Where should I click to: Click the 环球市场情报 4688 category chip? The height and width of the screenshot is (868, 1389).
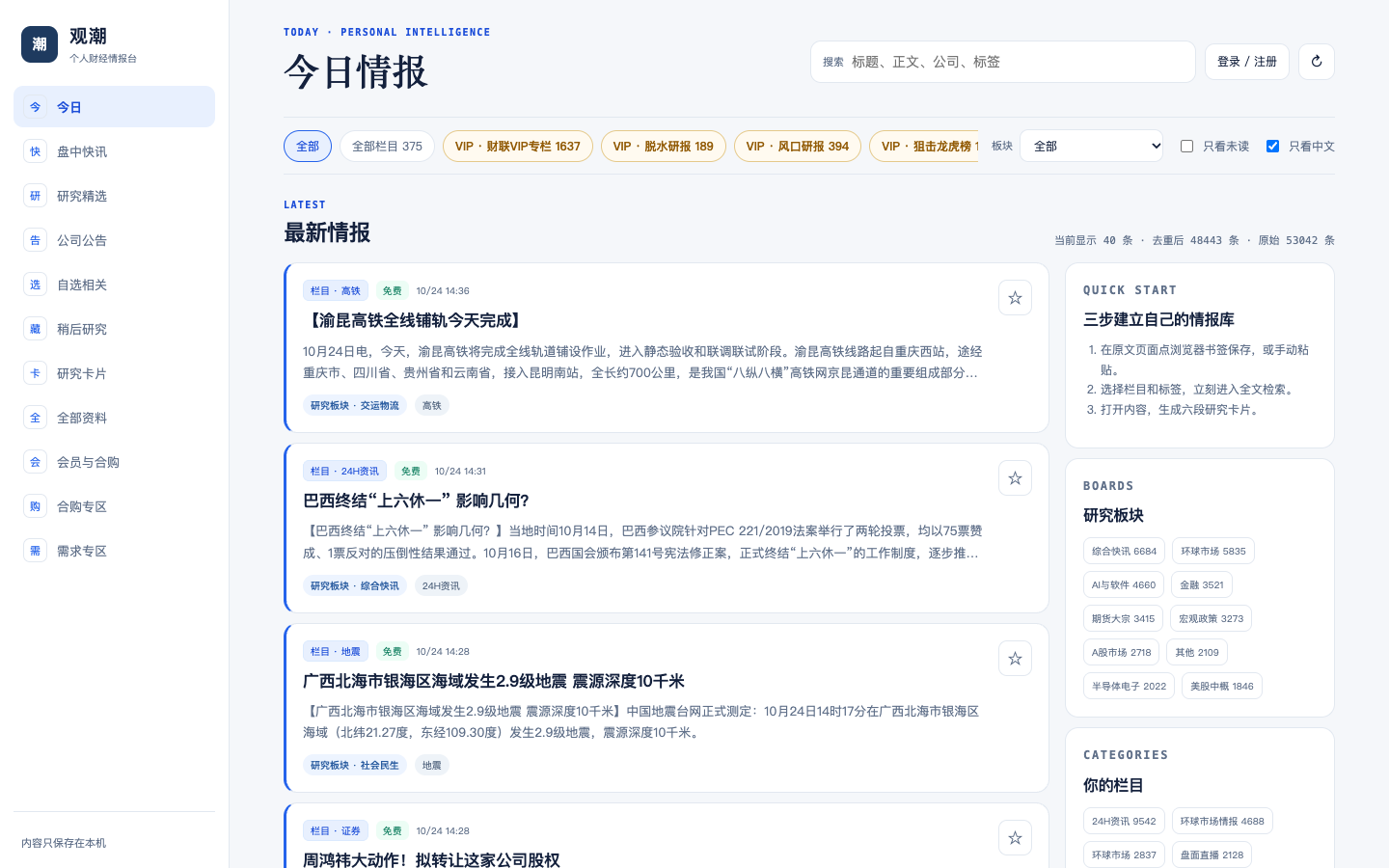pyautogui.click(x=1222, y=822)
